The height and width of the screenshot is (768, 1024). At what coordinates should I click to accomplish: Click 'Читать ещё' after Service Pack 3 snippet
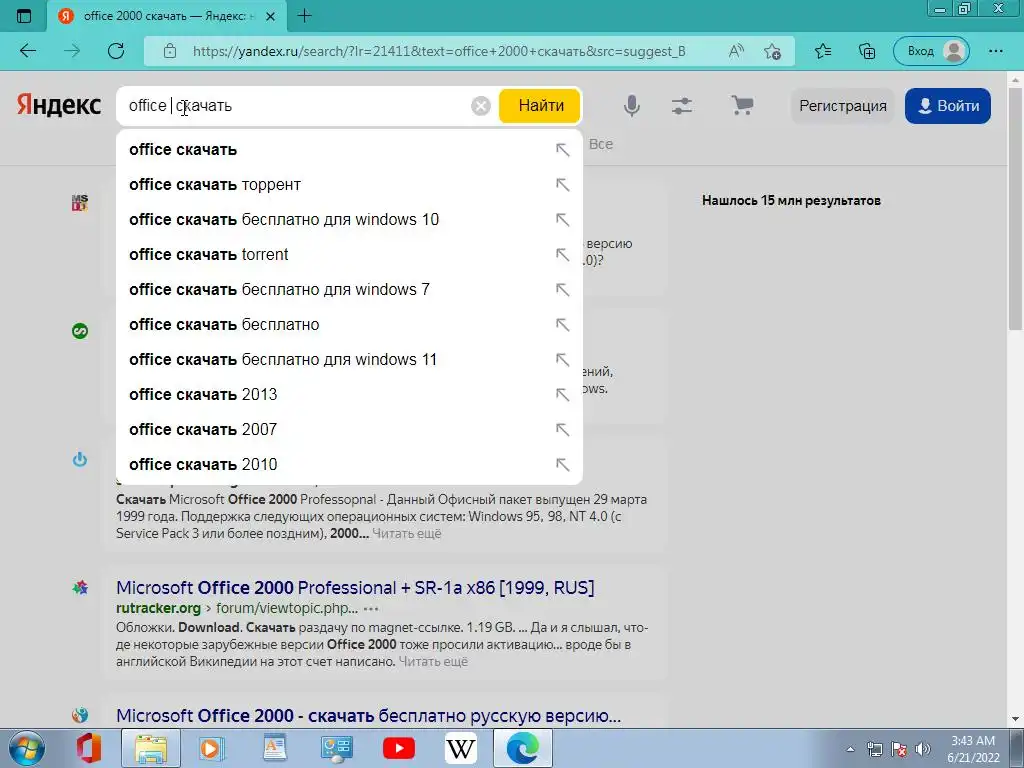tap(407, 534)
